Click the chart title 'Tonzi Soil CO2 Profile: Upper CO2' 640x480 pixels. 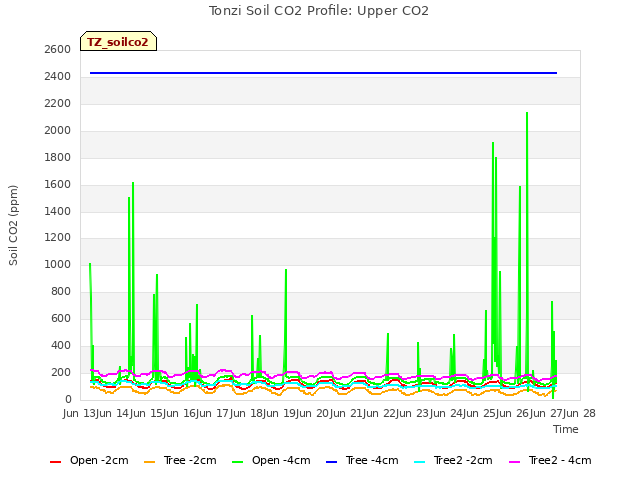pyautogui.click(x=319, y=11)
